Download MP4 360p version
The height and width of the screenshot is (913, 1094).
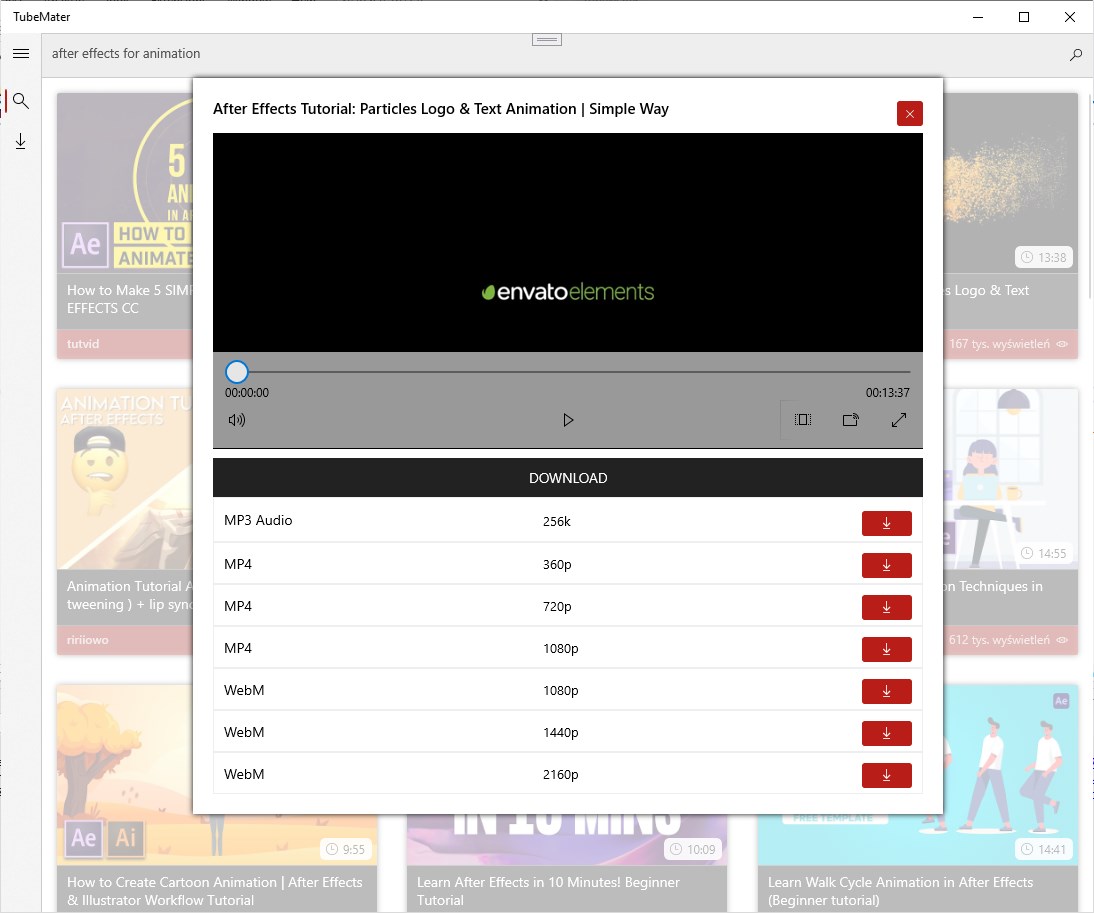(x=887, y=565)
